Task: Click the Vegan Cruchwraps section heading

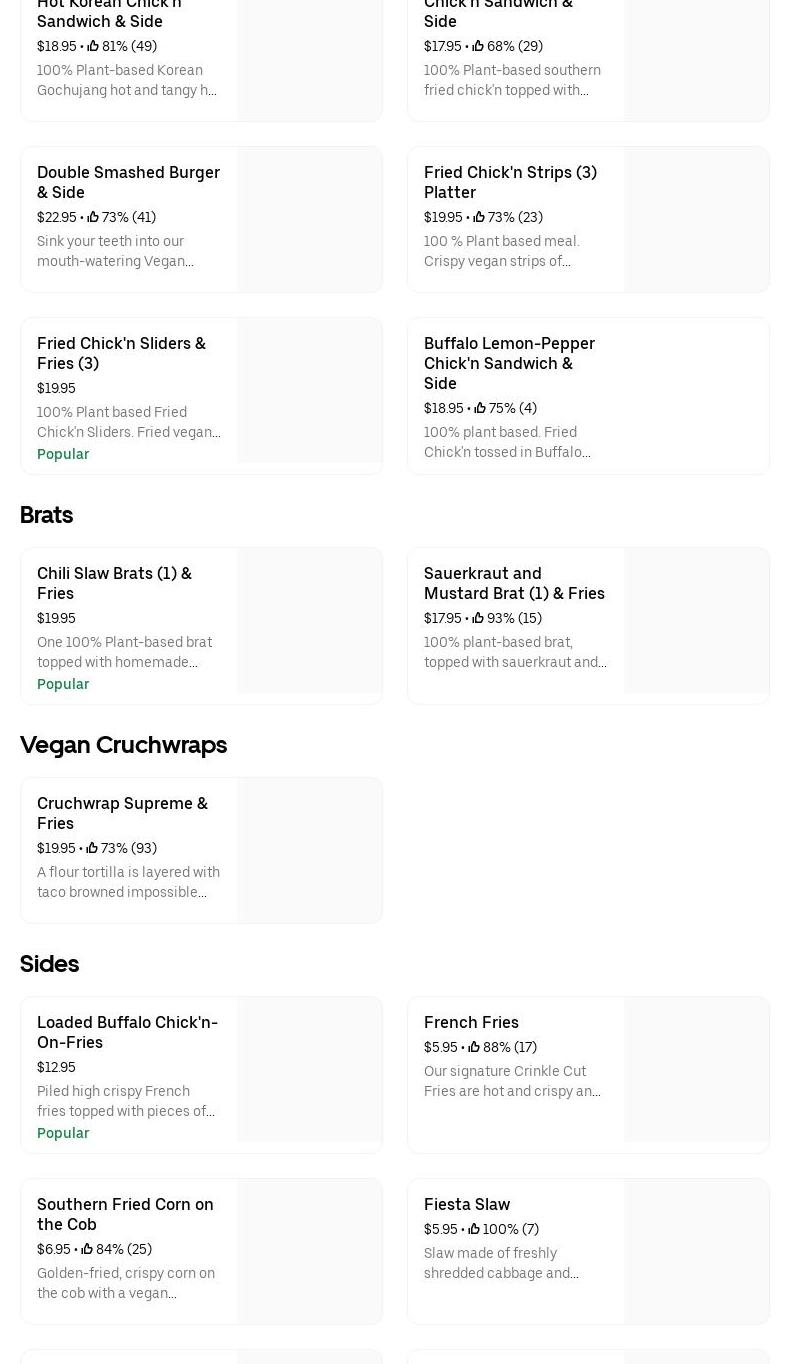Action: [x=123, y=745]
